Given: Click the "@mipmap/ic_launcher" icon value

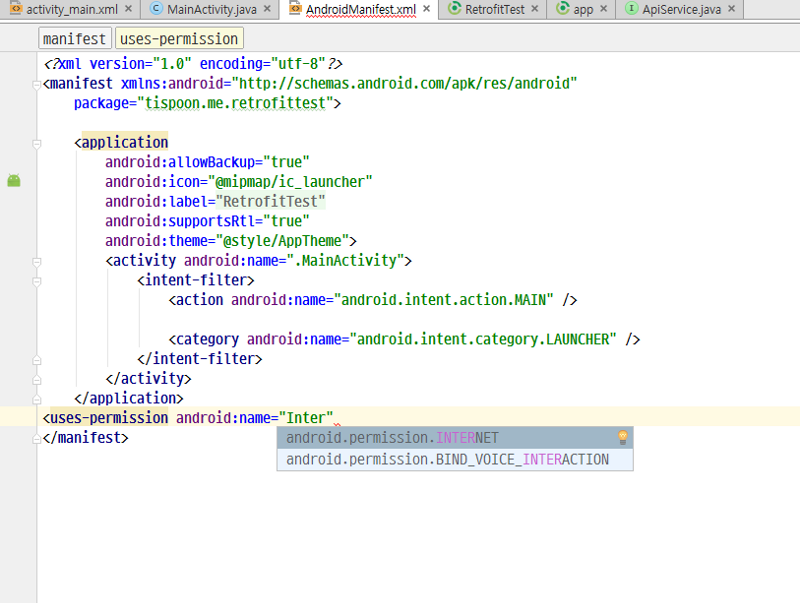Looking at the screenshot, I should click(x=290, y=182).
